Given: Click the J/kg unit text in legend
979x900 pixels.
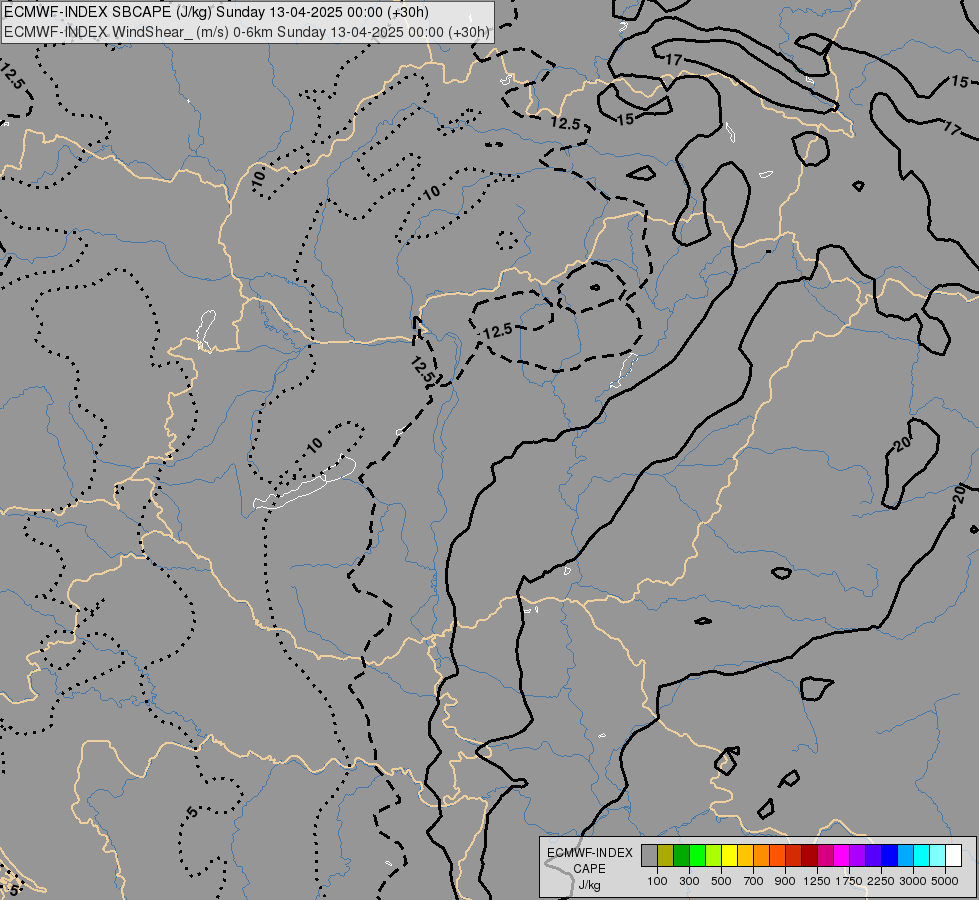Looking at the screenshot, I should [x=589, y=886].
